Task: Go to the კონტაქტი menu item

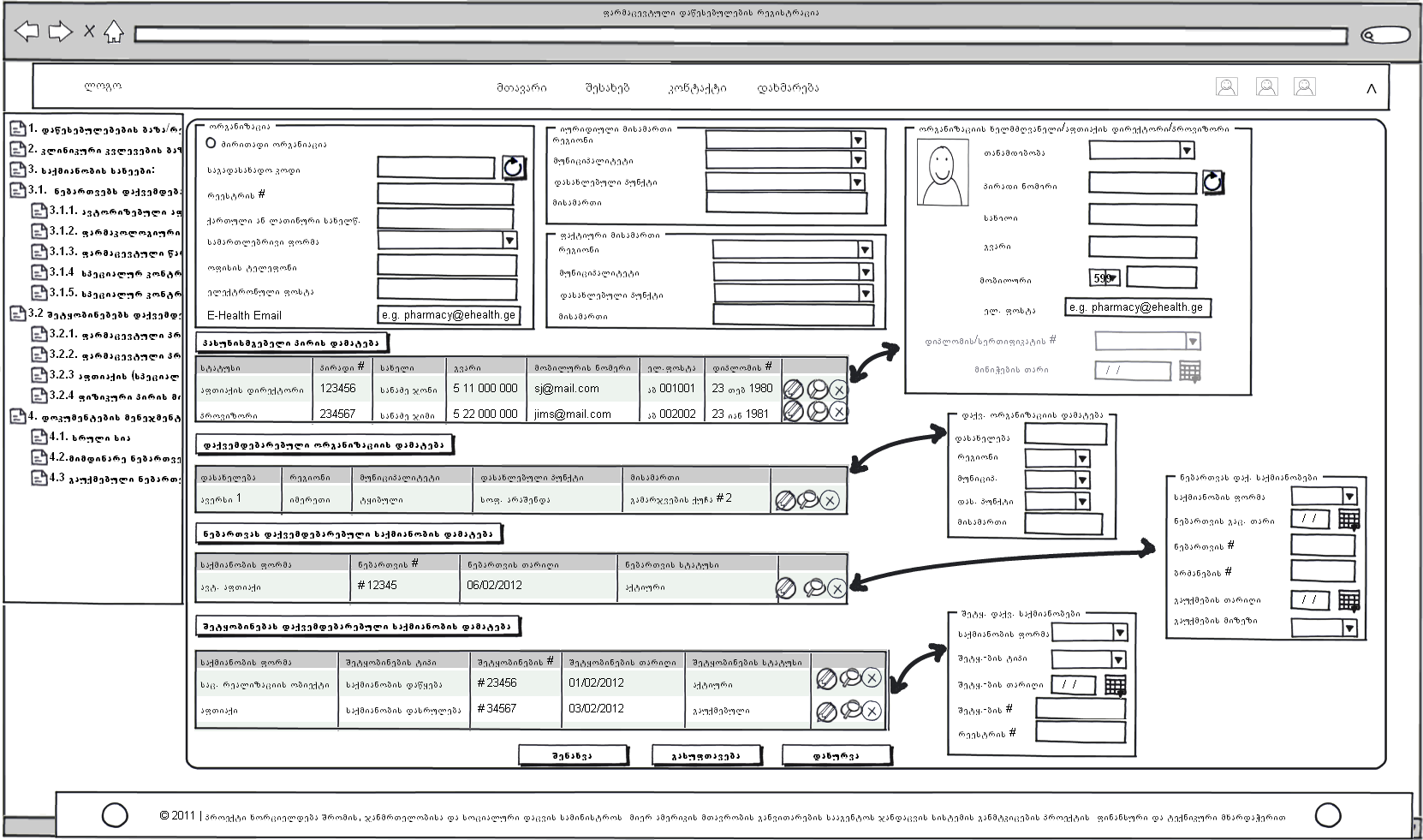Action: [696, 87]
